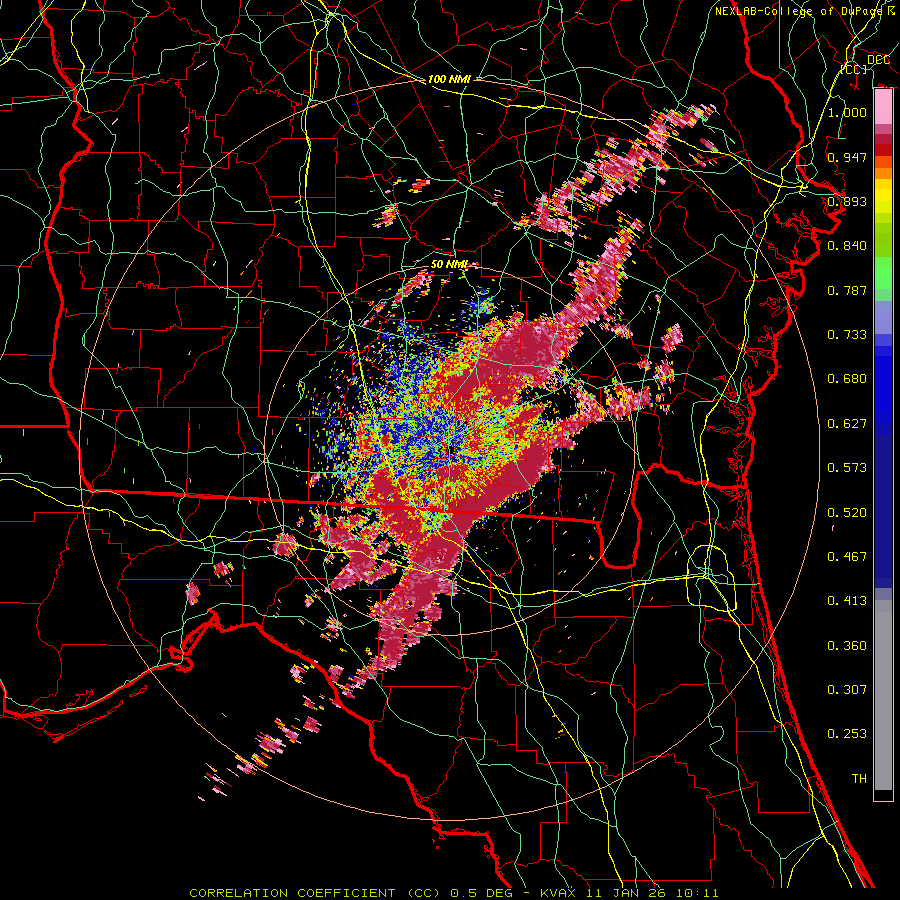Select the 0.840 legend value
This screenshot has width=900, height=900.
847,246
